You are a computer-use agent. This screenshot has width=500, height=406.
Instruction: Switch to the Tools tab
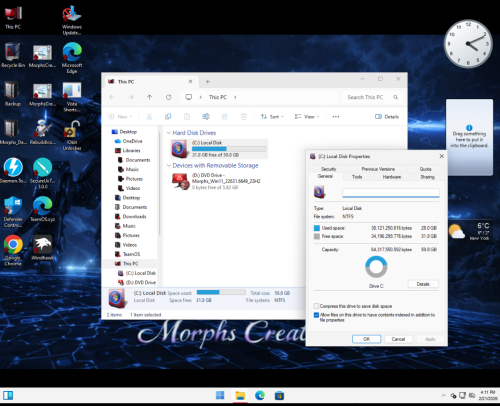click(x=357, y=177)
